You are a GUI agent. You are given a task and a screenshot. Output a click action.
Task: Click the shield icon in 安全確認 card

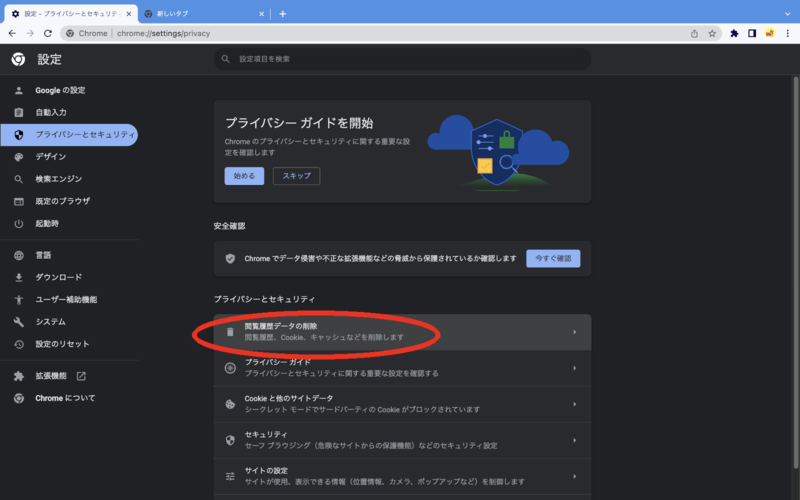click(230, 259)
